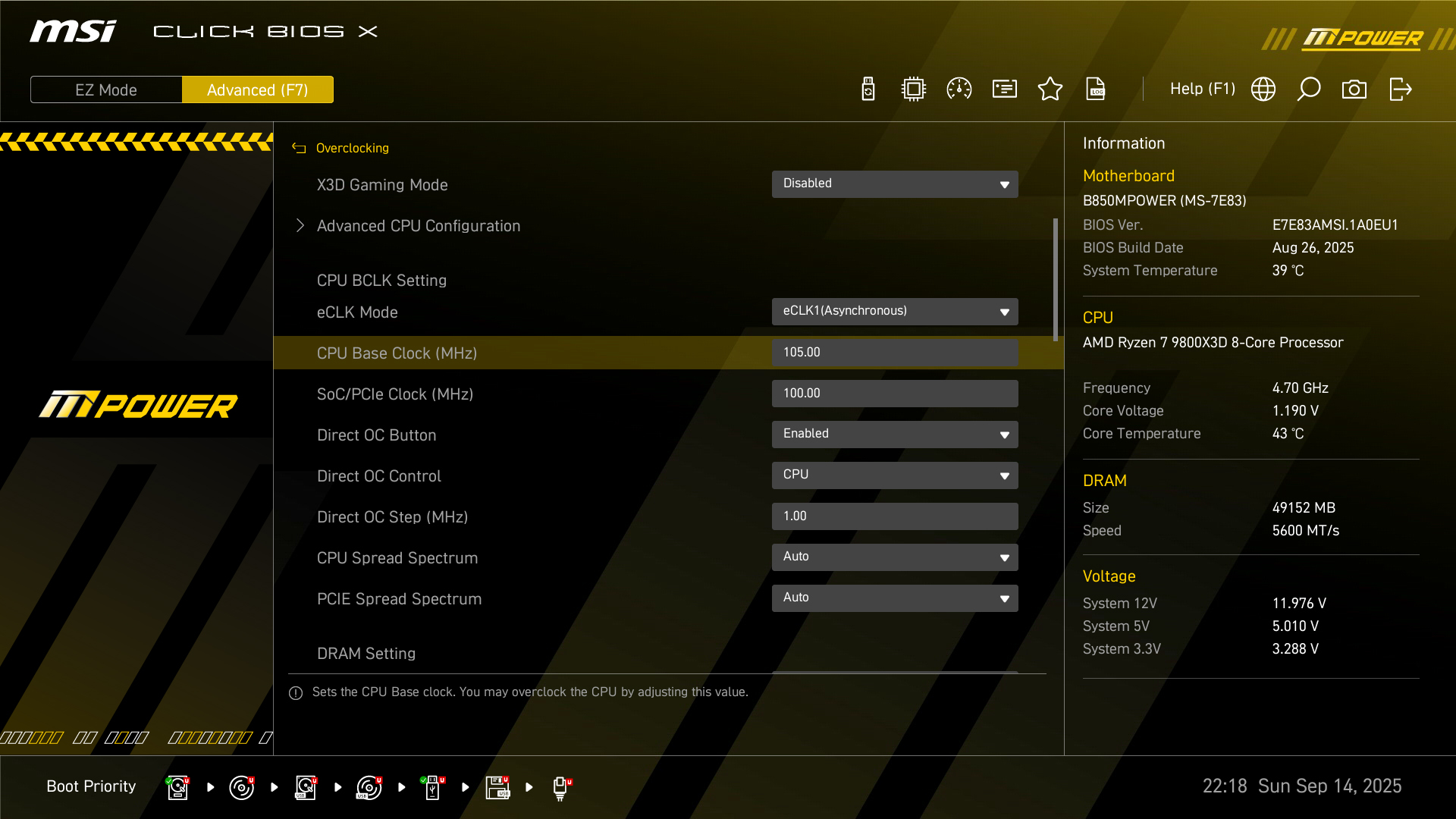Viewport: 1456px width, 819px height.
Task: Go back via Overclocking breadcrumb link
Action: point(351,149)
